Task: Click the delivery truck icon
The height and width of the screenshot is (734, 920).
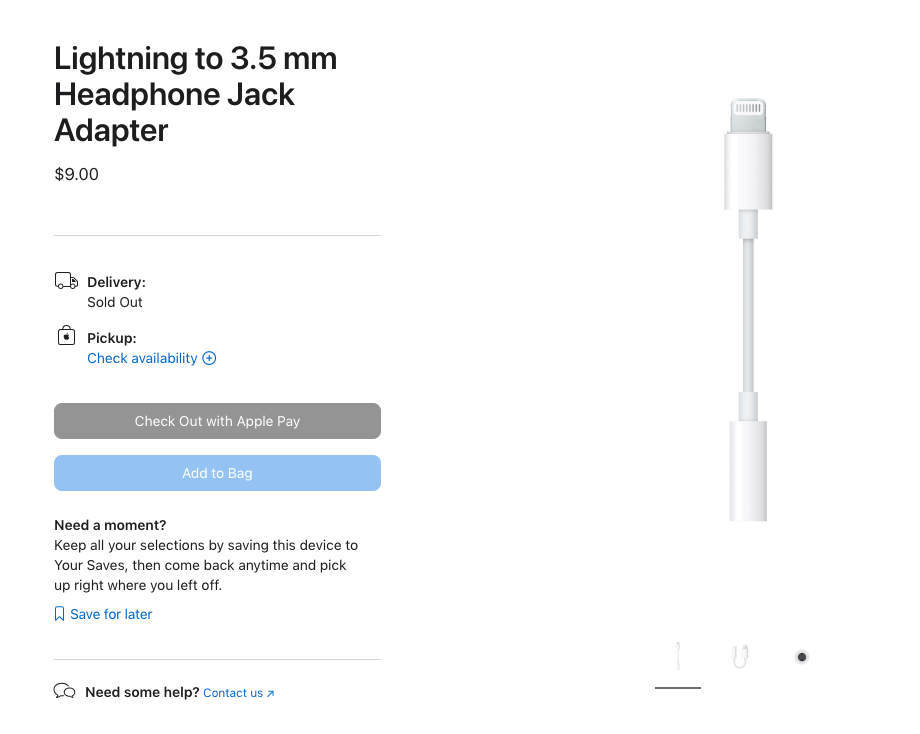Action: tap(64, 281)
